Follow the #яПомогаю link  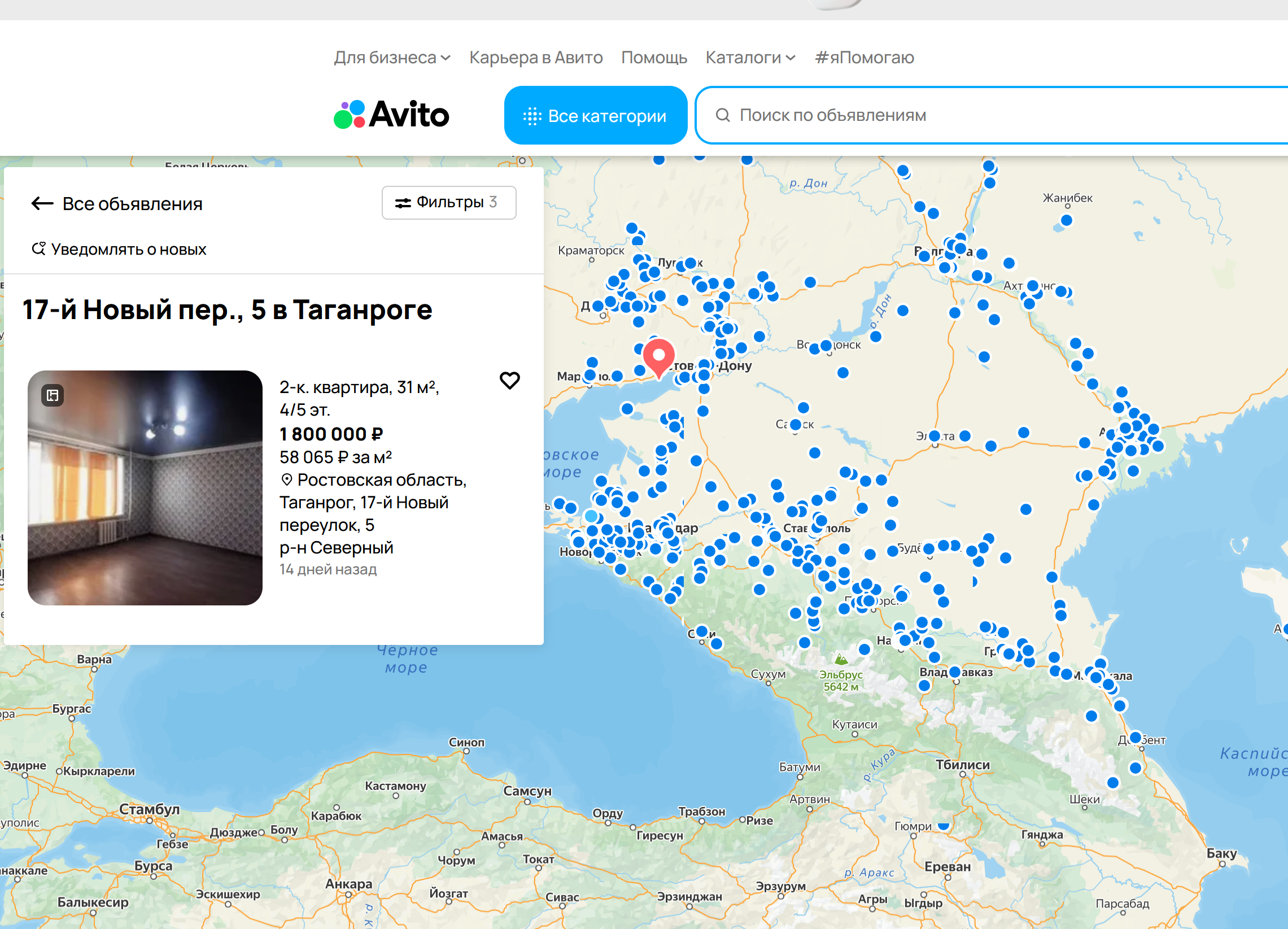(864, 58)
